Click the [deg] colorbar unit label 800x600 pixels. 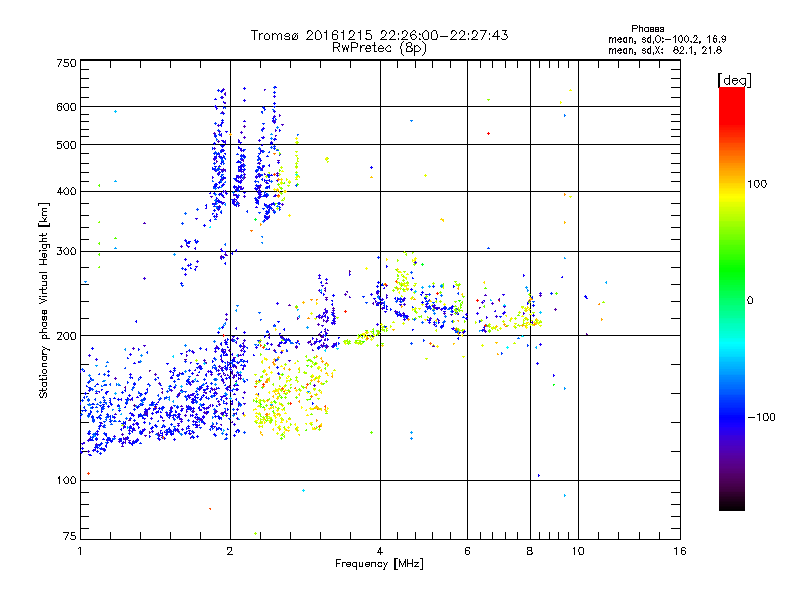pos(734,80)
